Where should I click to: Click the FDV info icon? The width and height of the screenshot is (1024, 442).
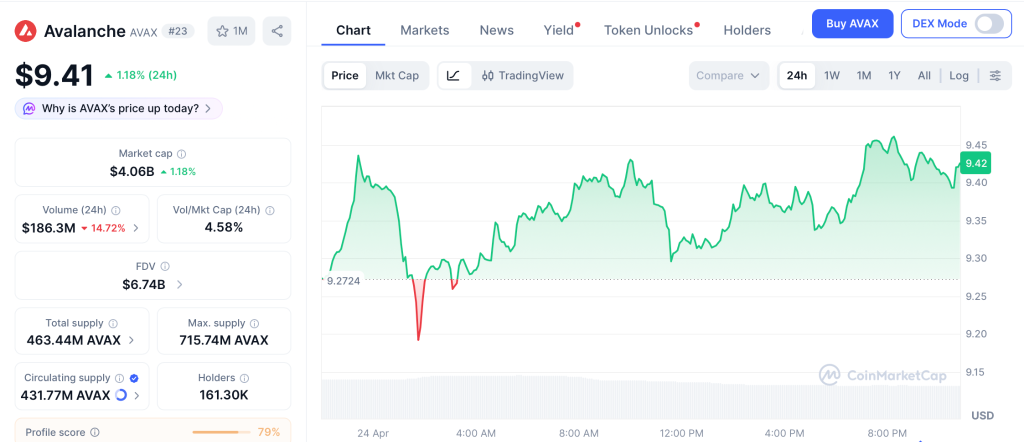[x=165, y=267]
